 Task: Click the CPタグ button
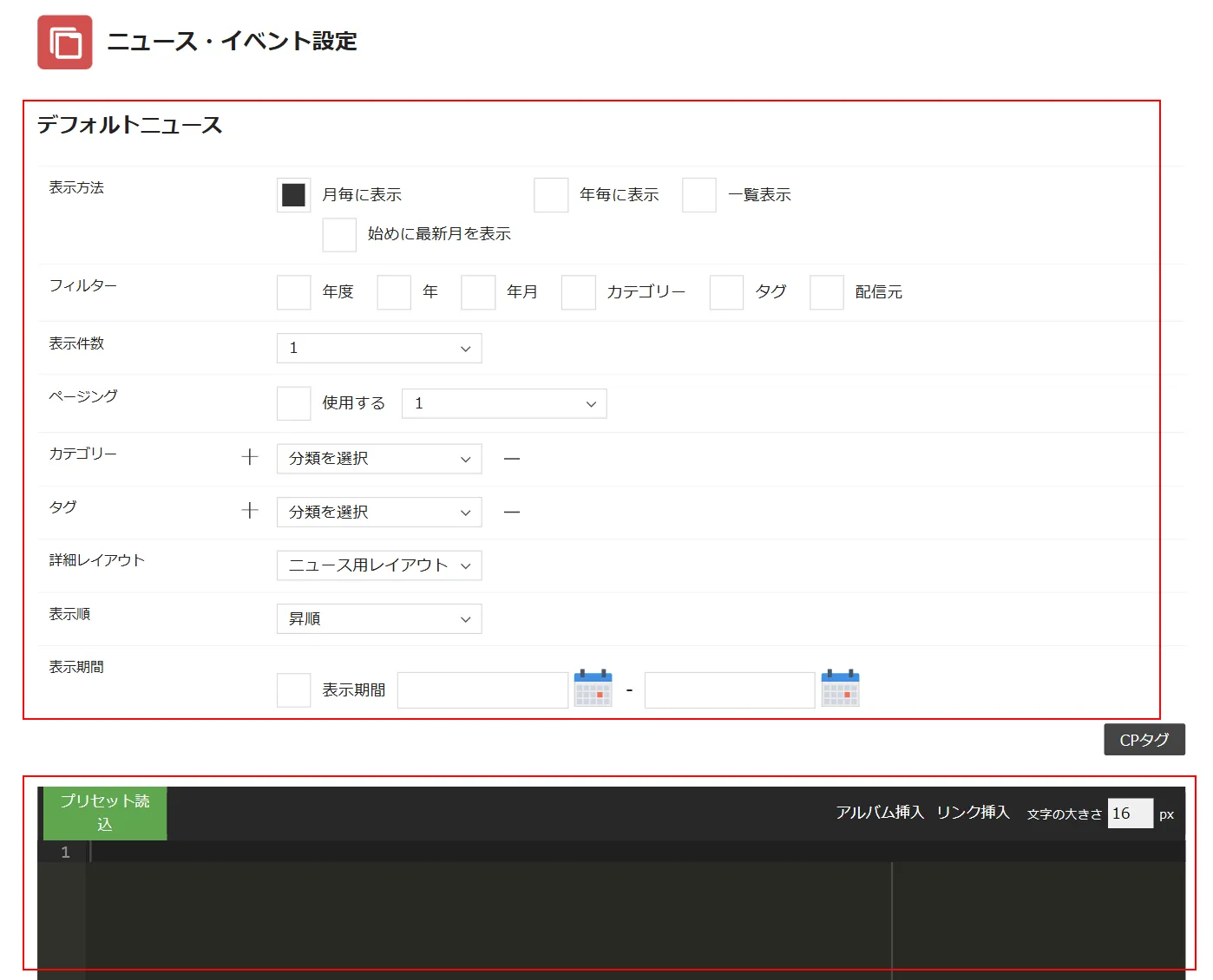point(1144,740)
